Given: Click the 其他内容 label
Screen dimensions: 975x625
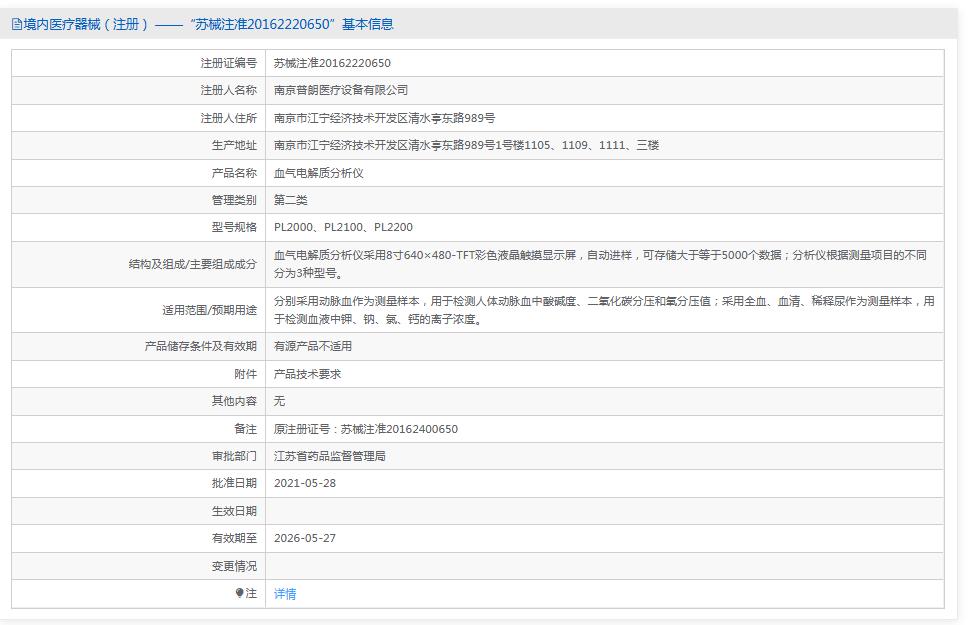Looking at the screenshot, I should [x=234, y=400].
